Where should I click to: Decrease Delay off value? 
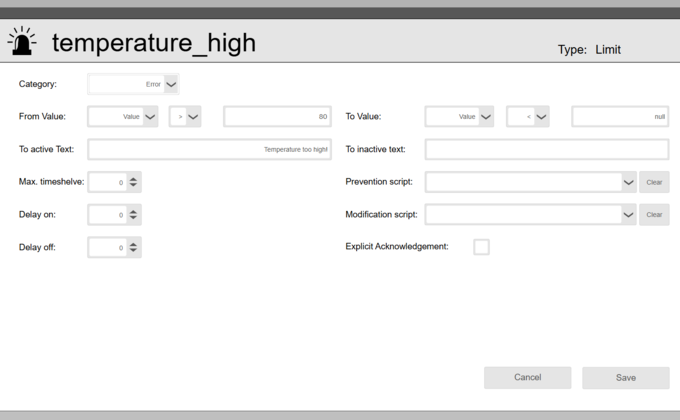coord(133,250)
